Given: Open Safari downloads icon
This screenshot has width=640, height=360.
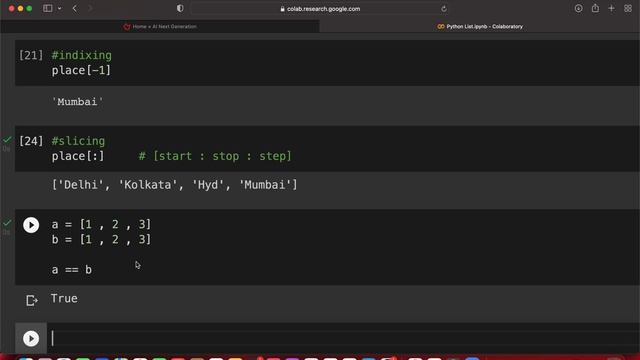Looking at the screenshot, I should 578,8.
